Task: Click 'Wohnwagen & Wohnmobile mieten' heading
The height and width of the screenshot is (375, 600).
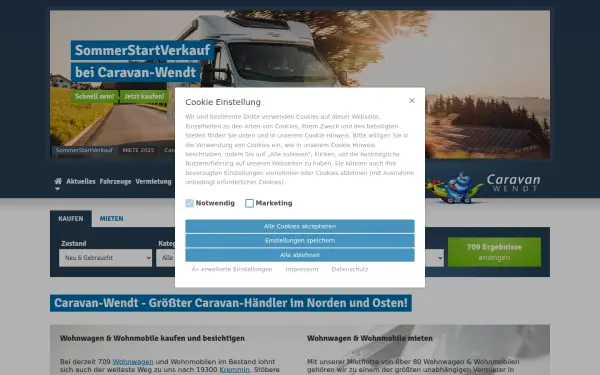Action: (370, 338)
